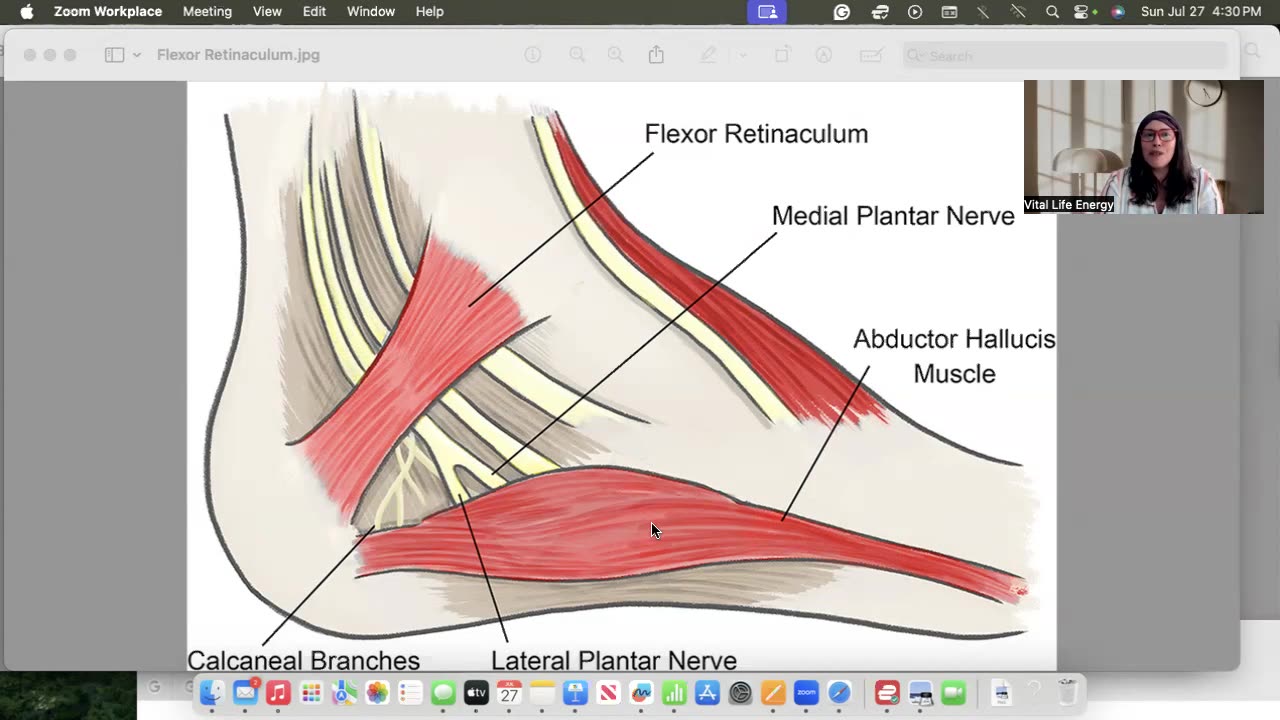Open News from the Dock
1280x720 pixels.
tap(608, 692)
